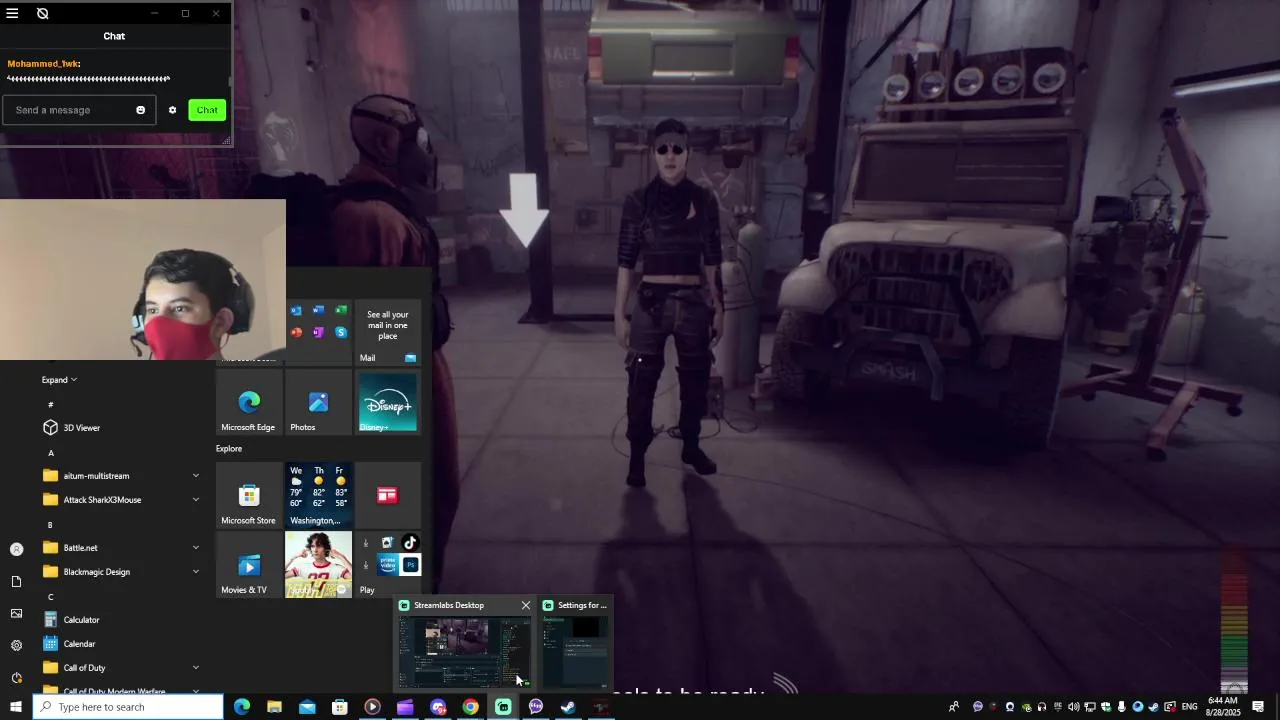Expand the Attack SharkX3Mouse folder
Screen dimensions: 1280x720
[120, 500]
